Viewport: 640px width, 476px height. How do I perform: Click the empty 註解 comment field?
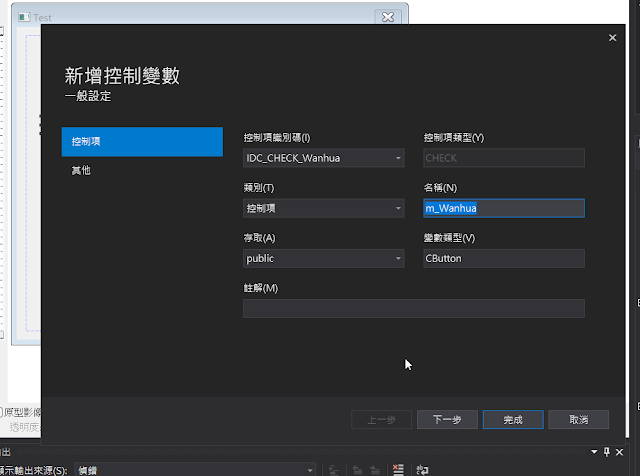[413, 309]
